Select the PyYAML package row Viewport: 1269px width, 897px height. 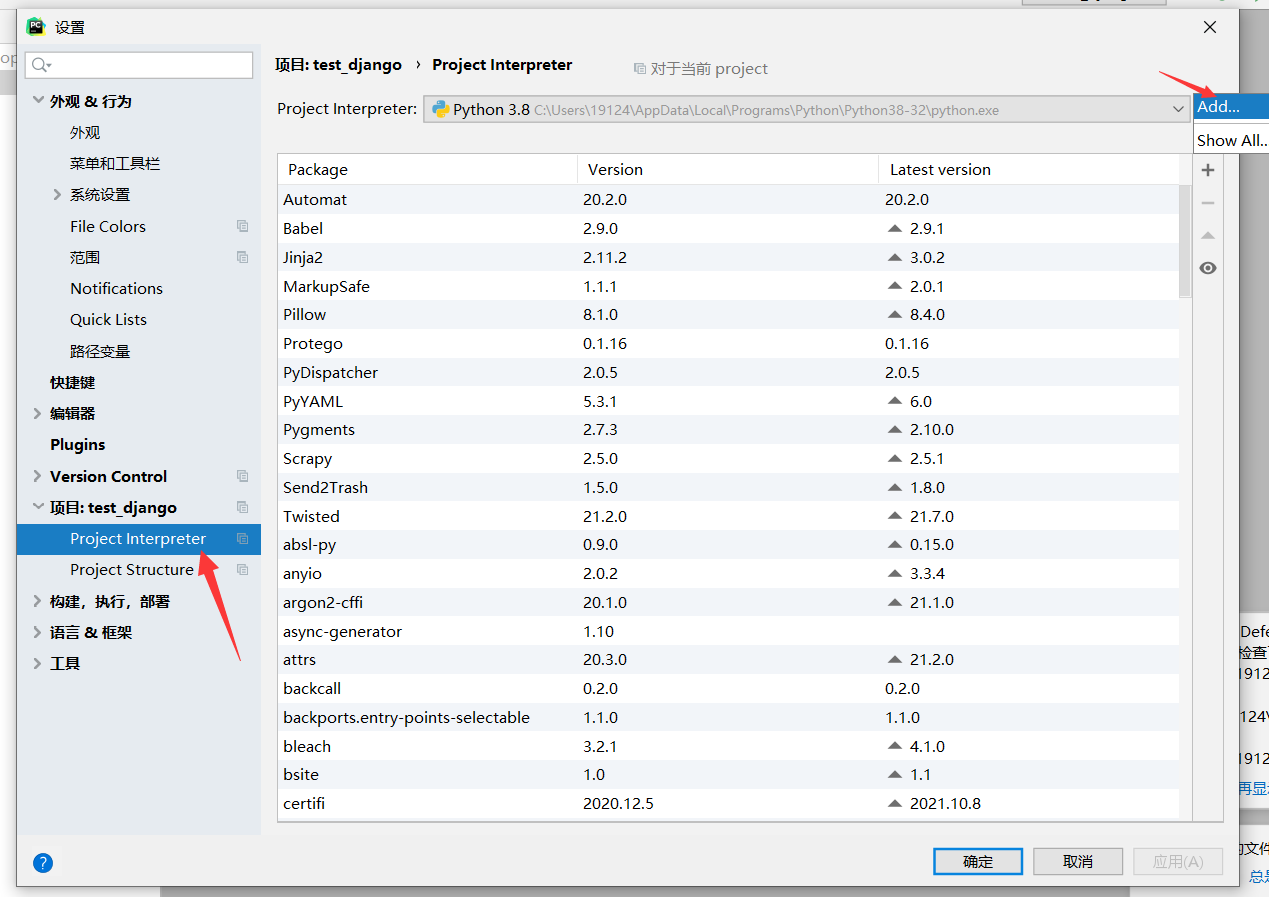pos(728,401)
